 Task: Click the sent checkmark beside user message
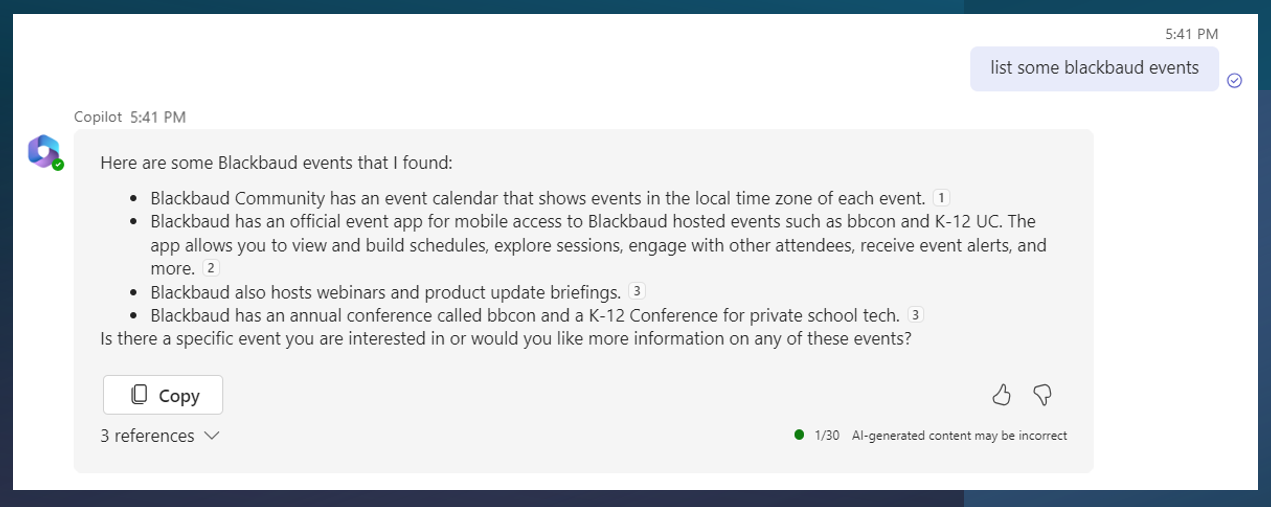pyautogui.click(x=1234, y=80)
